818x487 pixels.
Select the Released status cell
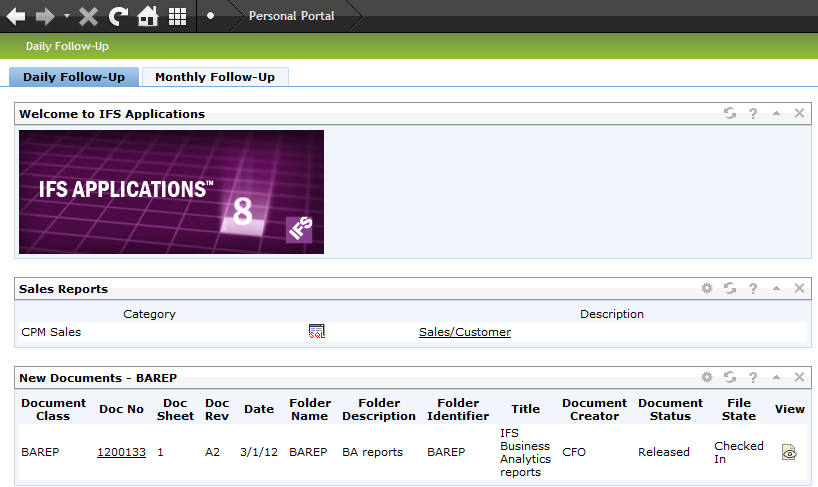[664, 452]
